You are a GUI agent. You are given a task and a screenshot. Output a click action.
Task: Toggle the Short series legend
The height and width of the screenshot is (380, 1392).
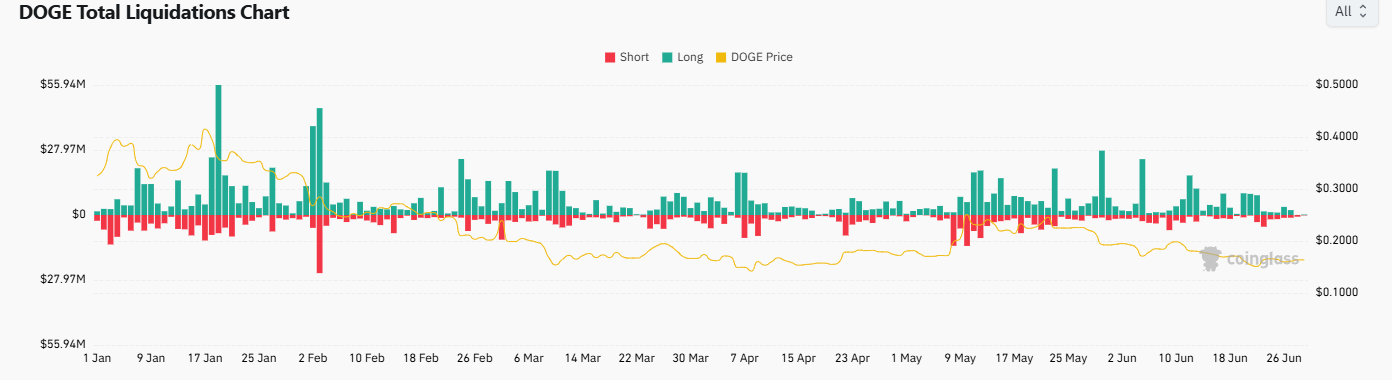pos(627,57)
